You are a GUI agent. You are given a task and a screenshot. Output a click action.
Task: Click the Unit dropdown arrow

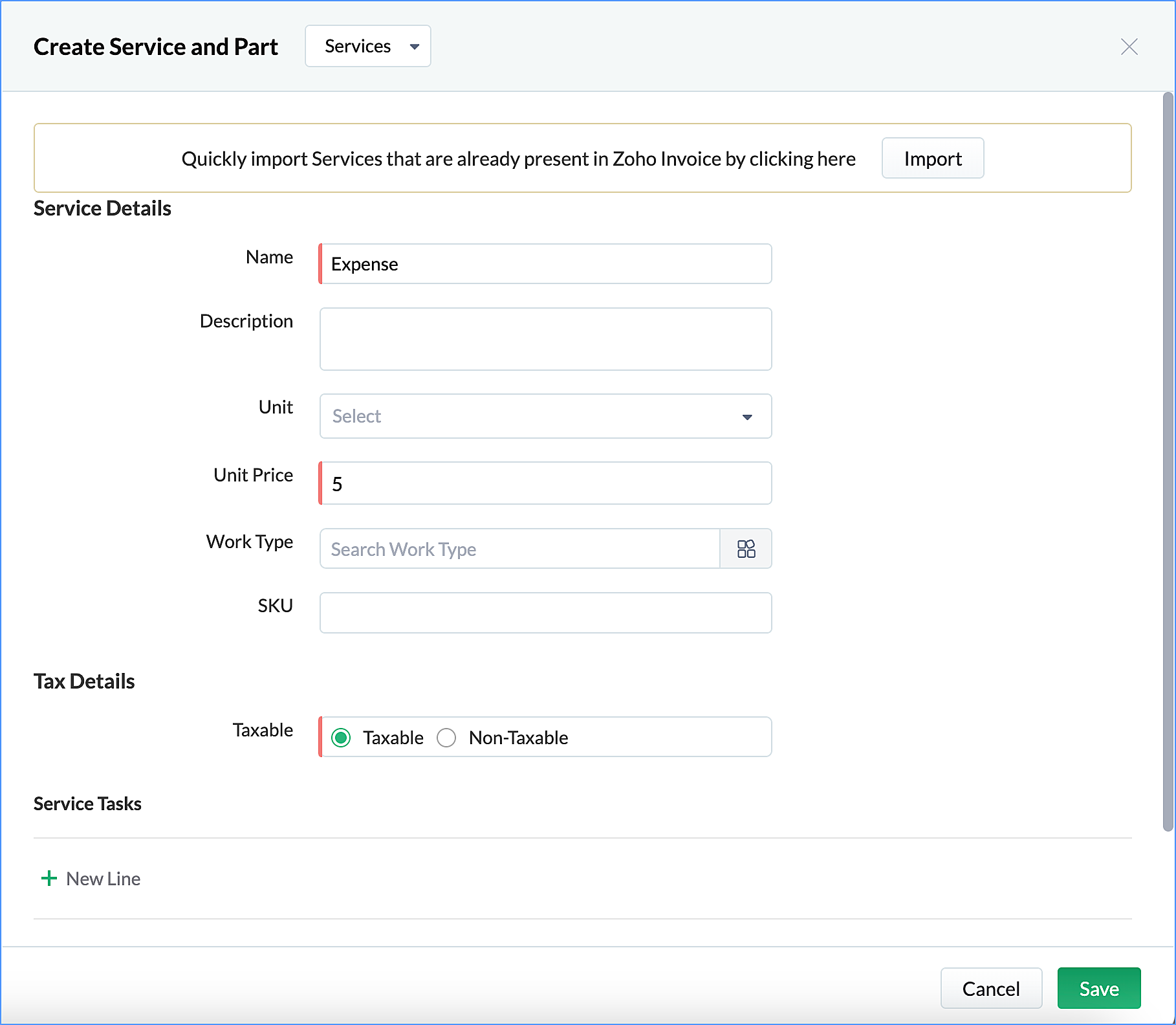click(x=747, y=417)
